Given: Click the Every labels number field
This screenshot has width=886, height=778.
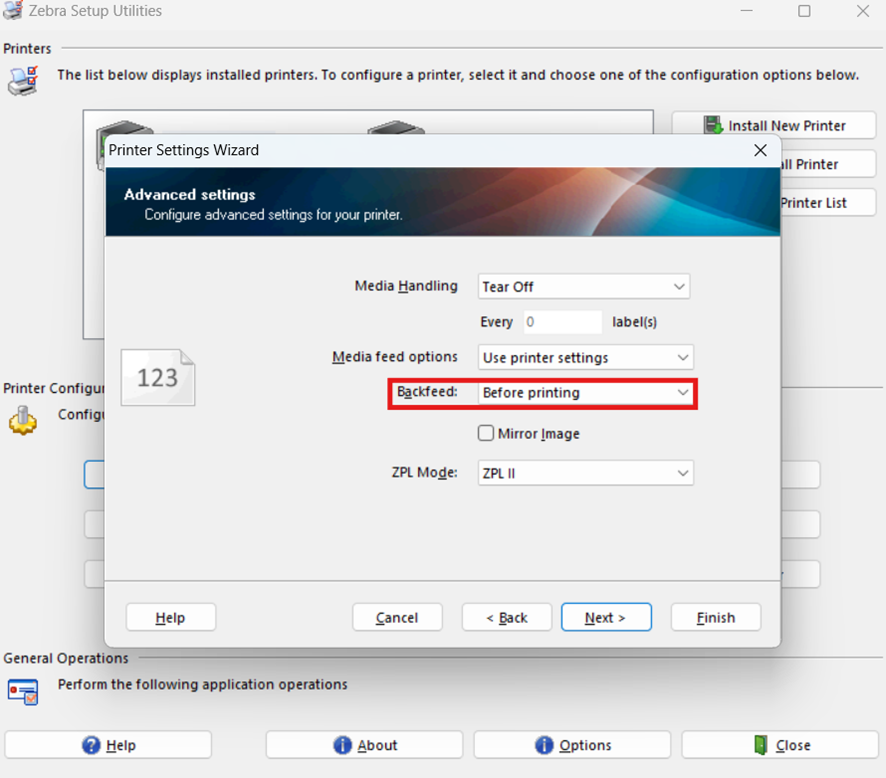Looking at the screenshot, I should click(562, 322).
